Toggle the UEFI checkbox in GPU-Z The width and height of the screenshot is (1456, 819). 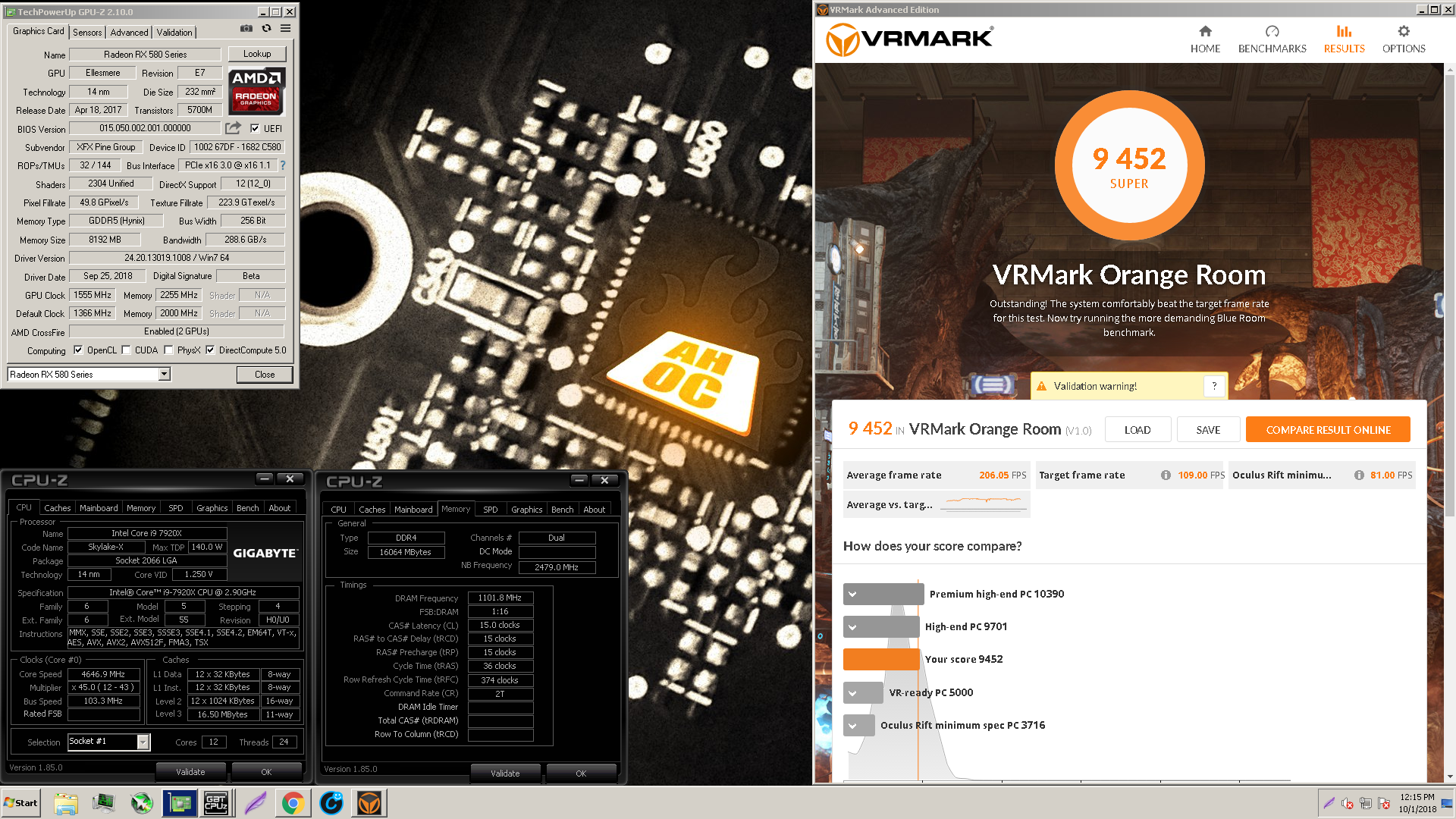tap(255, 128)
